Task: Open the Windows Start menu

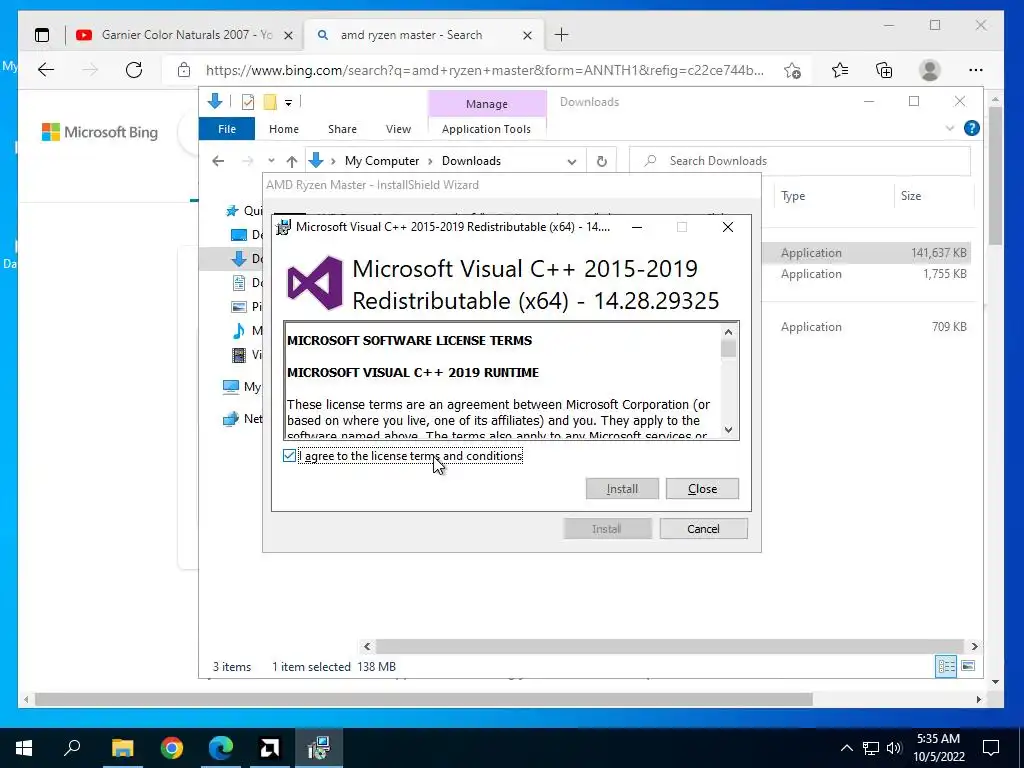Action: [x=24, y=748]
